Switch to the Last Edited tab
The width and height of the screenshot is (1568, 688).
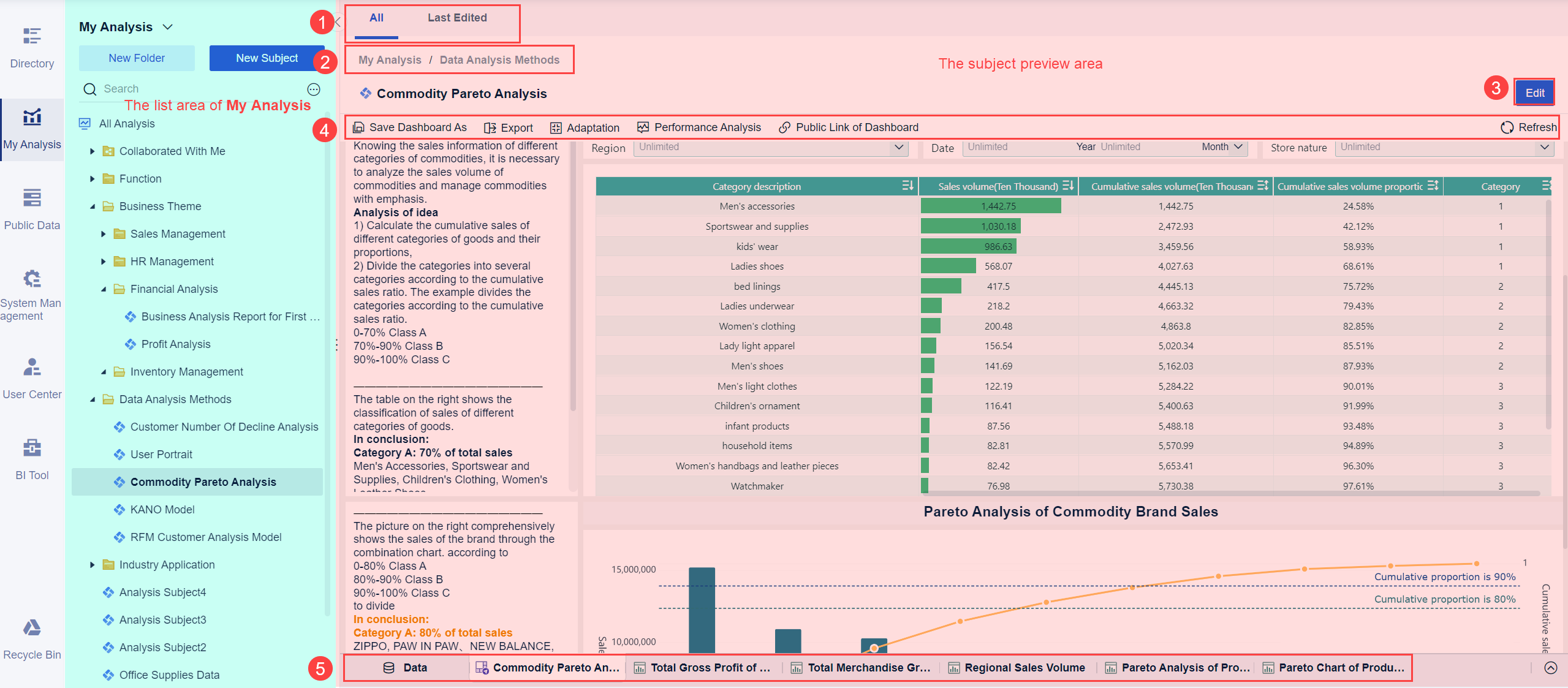[457, 18]
